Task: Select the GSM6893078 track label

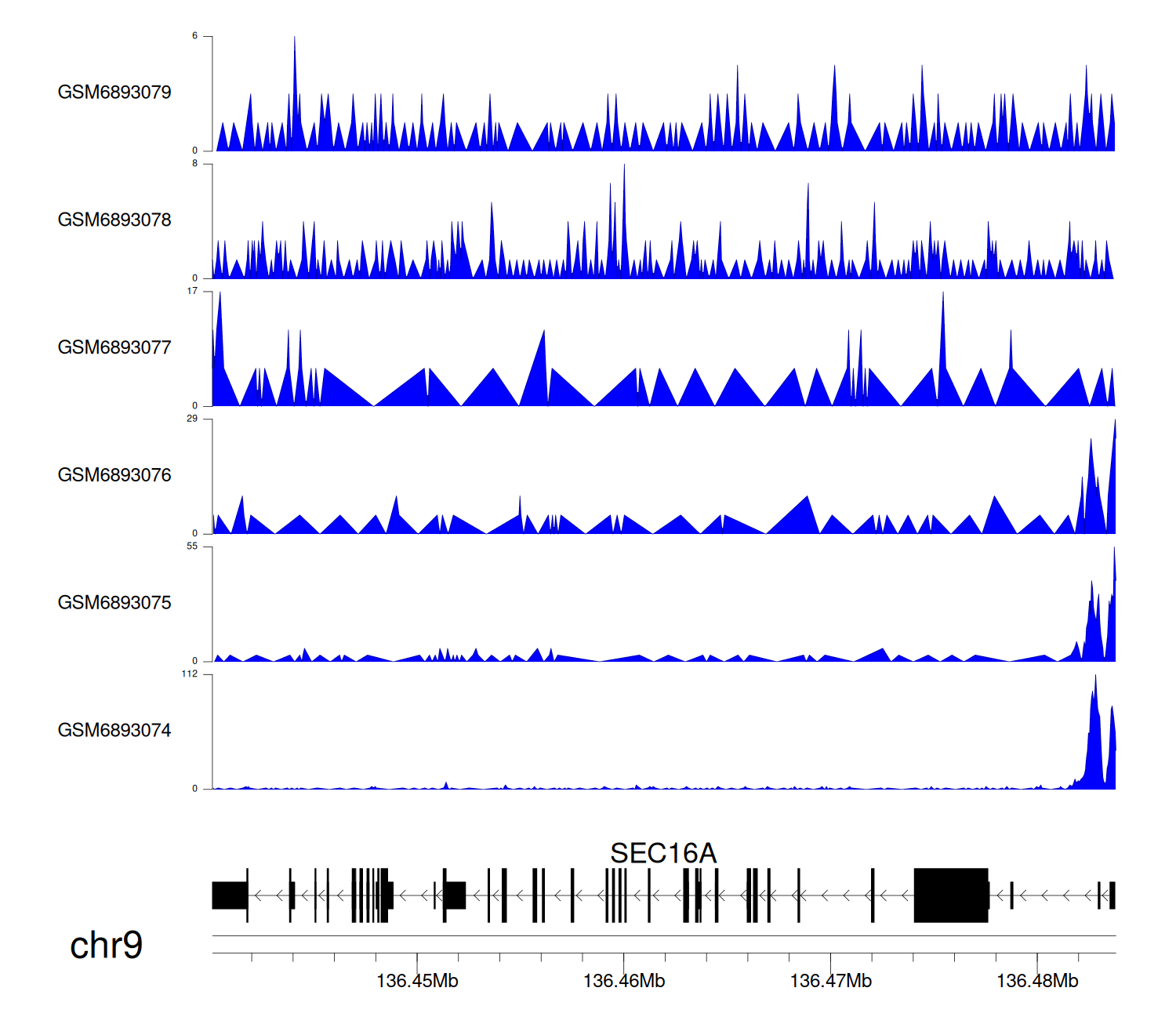Action: (114, 220)
